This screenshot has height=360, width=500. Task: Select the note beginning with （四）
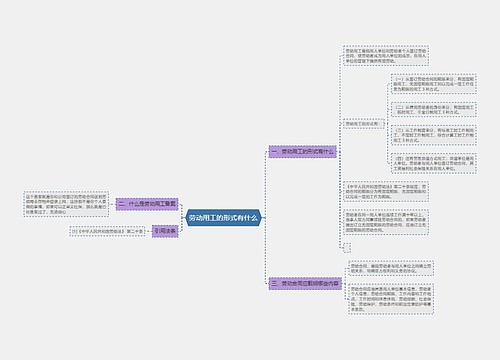click(434, 163)
